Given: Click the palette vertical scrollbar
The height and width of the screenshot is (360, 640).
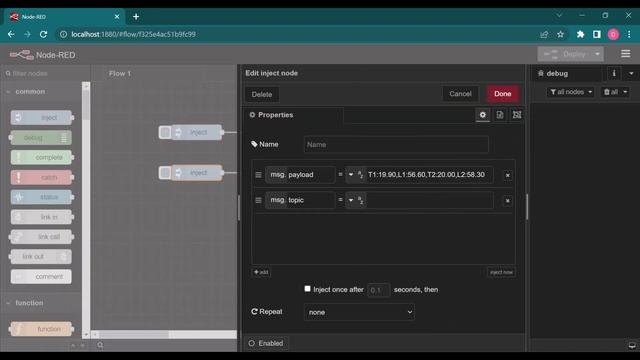Looking at the screenshot, I should (x=86, y=106).
